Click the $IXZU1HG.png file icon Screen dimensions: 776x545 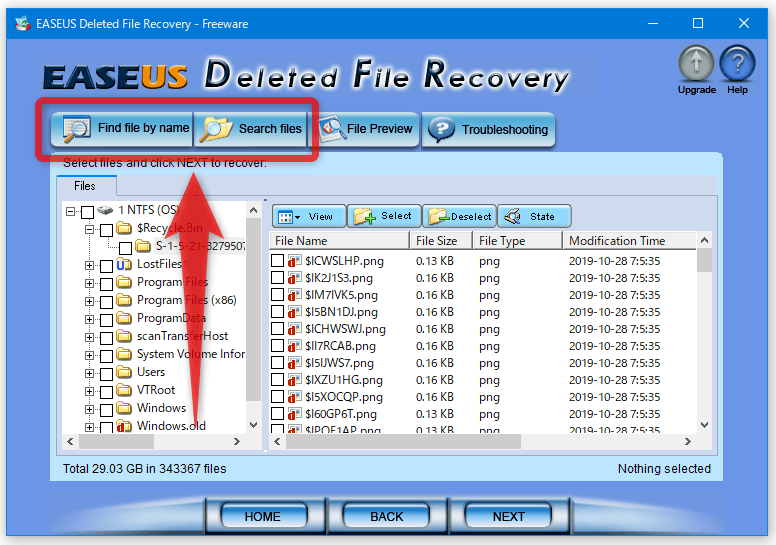coord(295,380)
